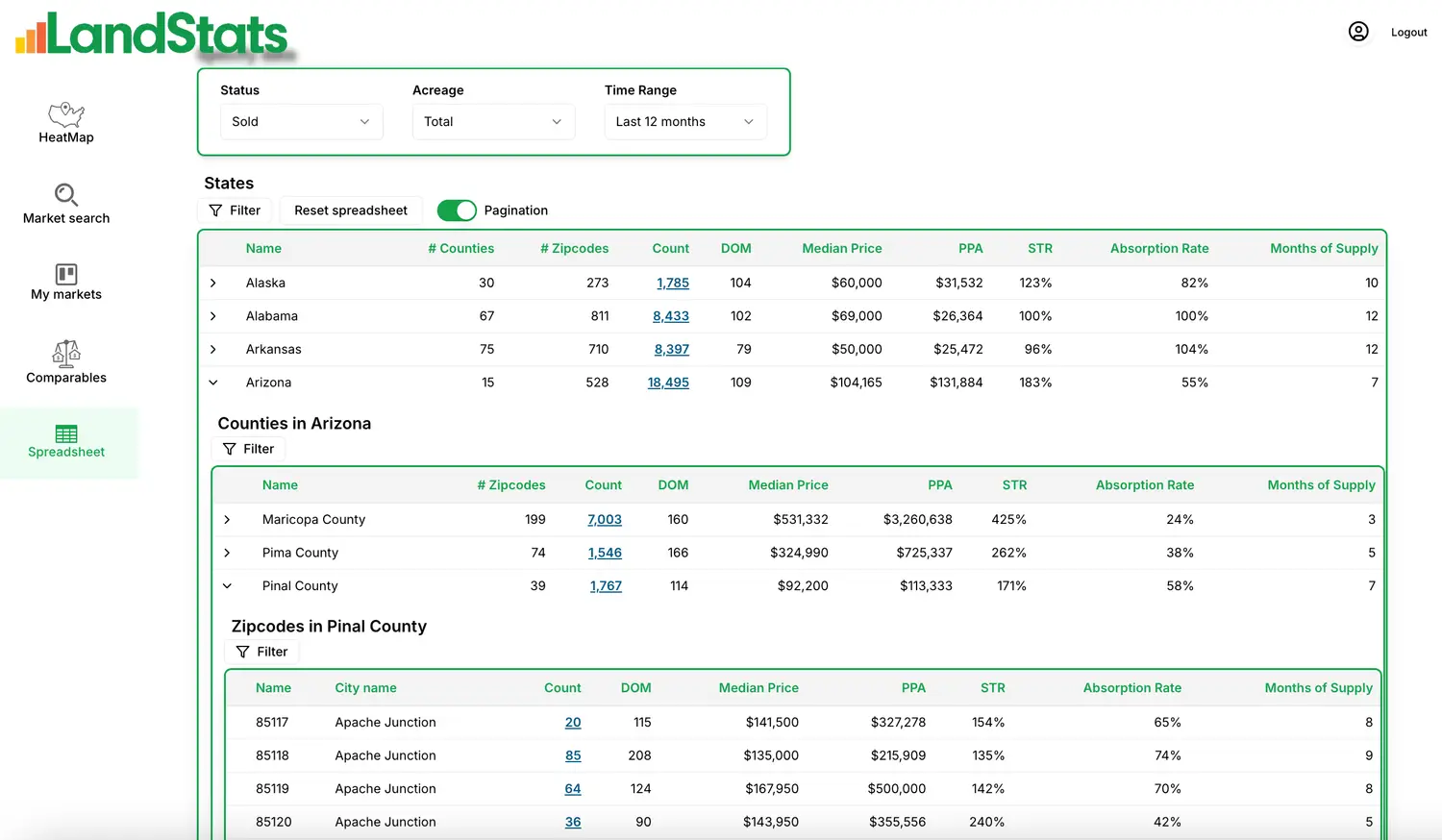This screenshot has height=840, width=1442.
Task: Collapse the Pinal County row
Action: tap(227, 586)
